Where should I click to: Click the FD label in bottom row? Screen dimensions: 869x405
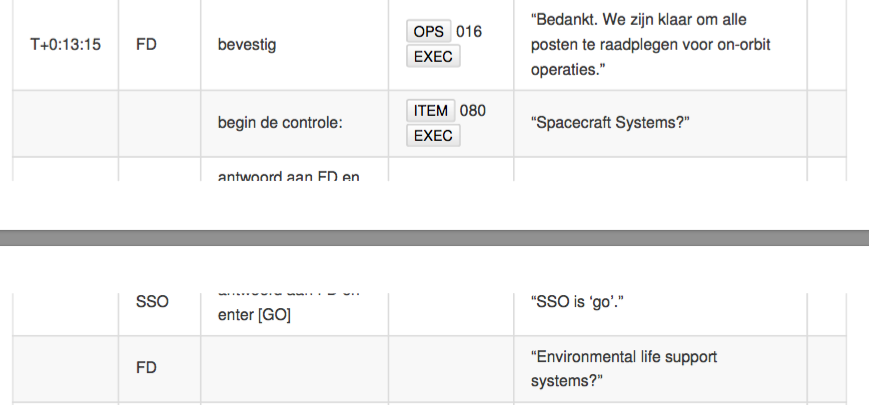click(146, 368)
